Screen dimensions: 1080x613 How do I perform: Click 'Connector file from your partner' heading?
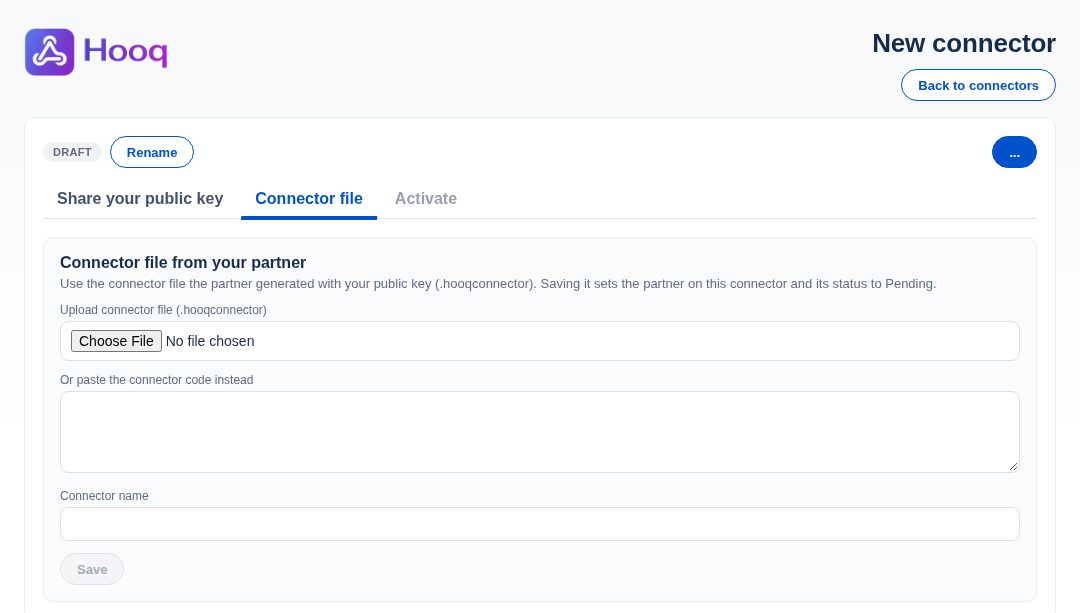coord(183,262)
